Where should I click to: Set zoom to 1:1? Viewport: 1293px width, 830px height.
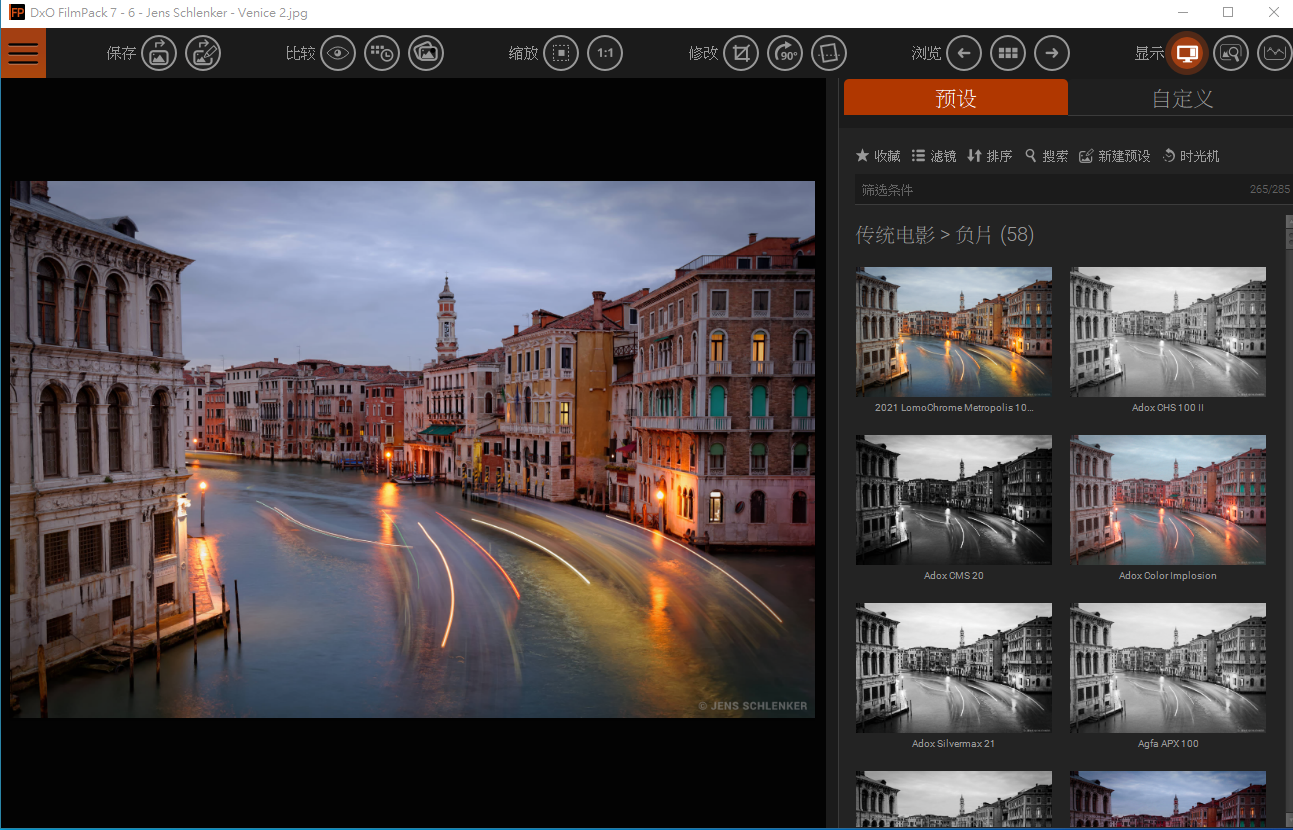(605, 53)
